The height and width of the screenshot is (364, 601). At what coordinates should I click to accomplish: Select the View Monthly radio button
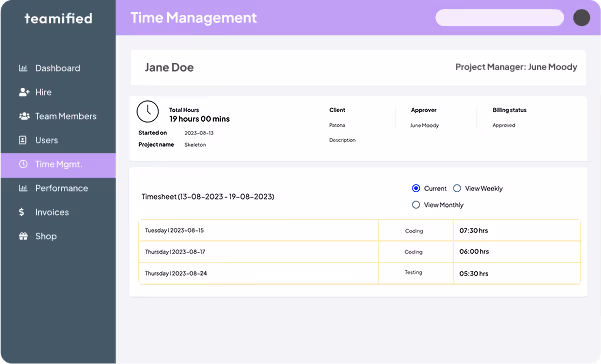click(416, 205)
